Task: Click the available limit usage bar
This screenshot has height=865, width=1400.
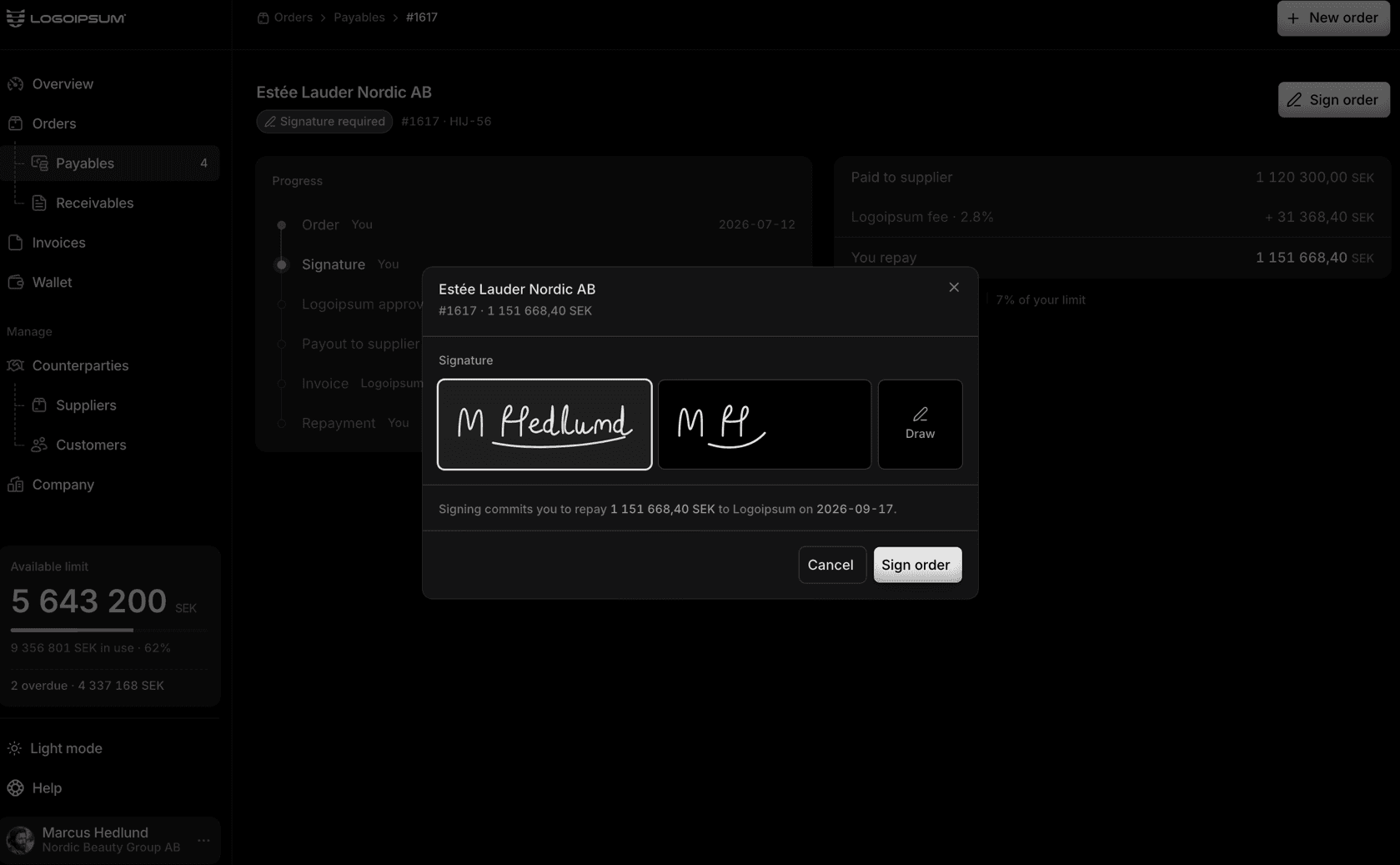Action: pyautogui.click(x=109, y=630)
